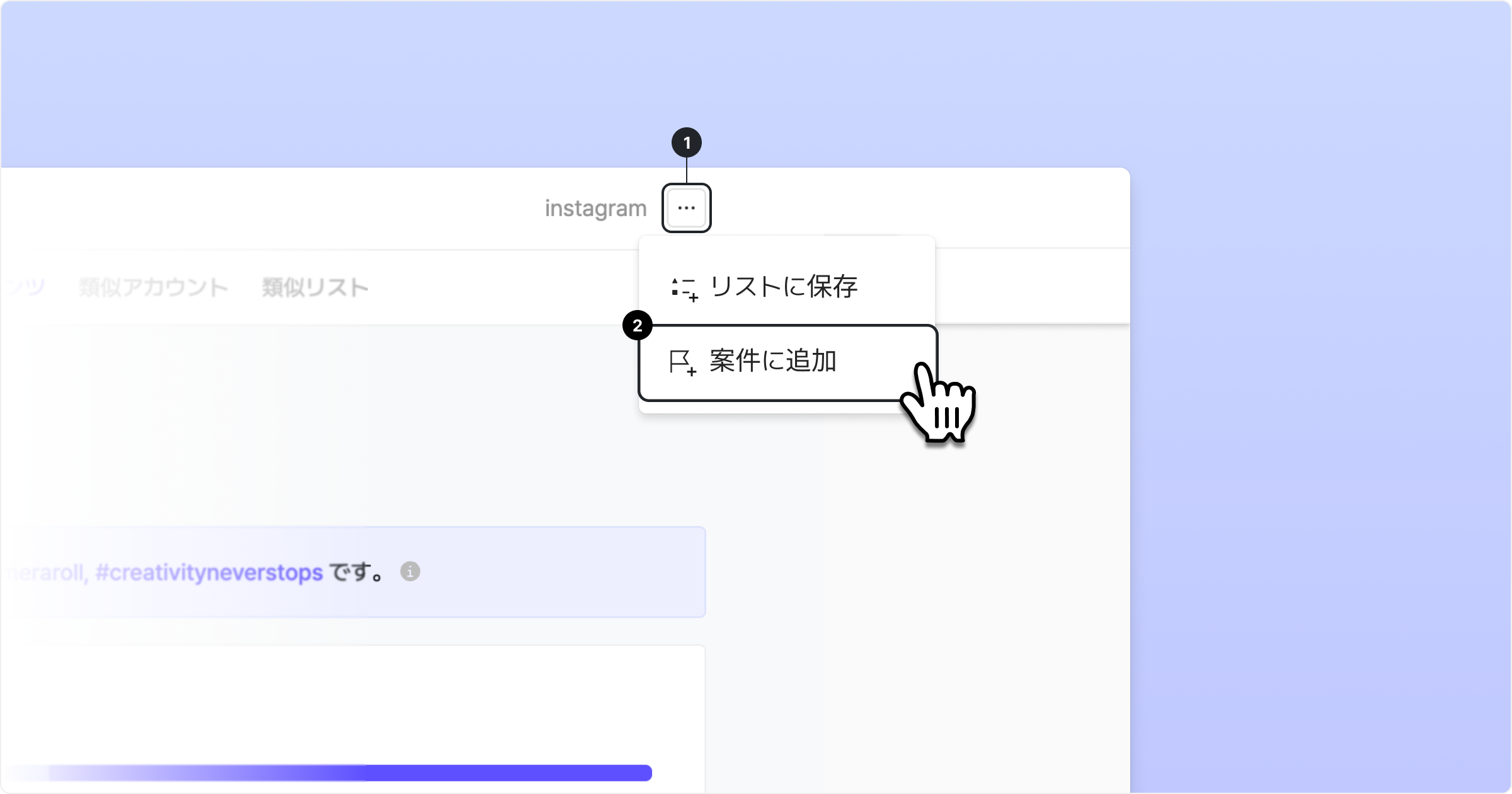
Task: Click the instagram platform label
Action: [x=595, y=208]
